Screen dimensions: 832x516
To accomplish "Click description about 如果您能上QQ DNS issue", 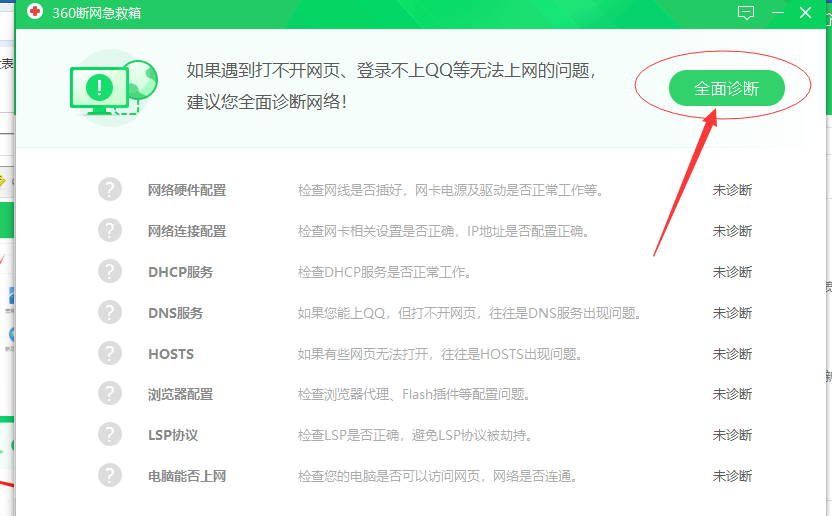I will [x=470, y=313].
